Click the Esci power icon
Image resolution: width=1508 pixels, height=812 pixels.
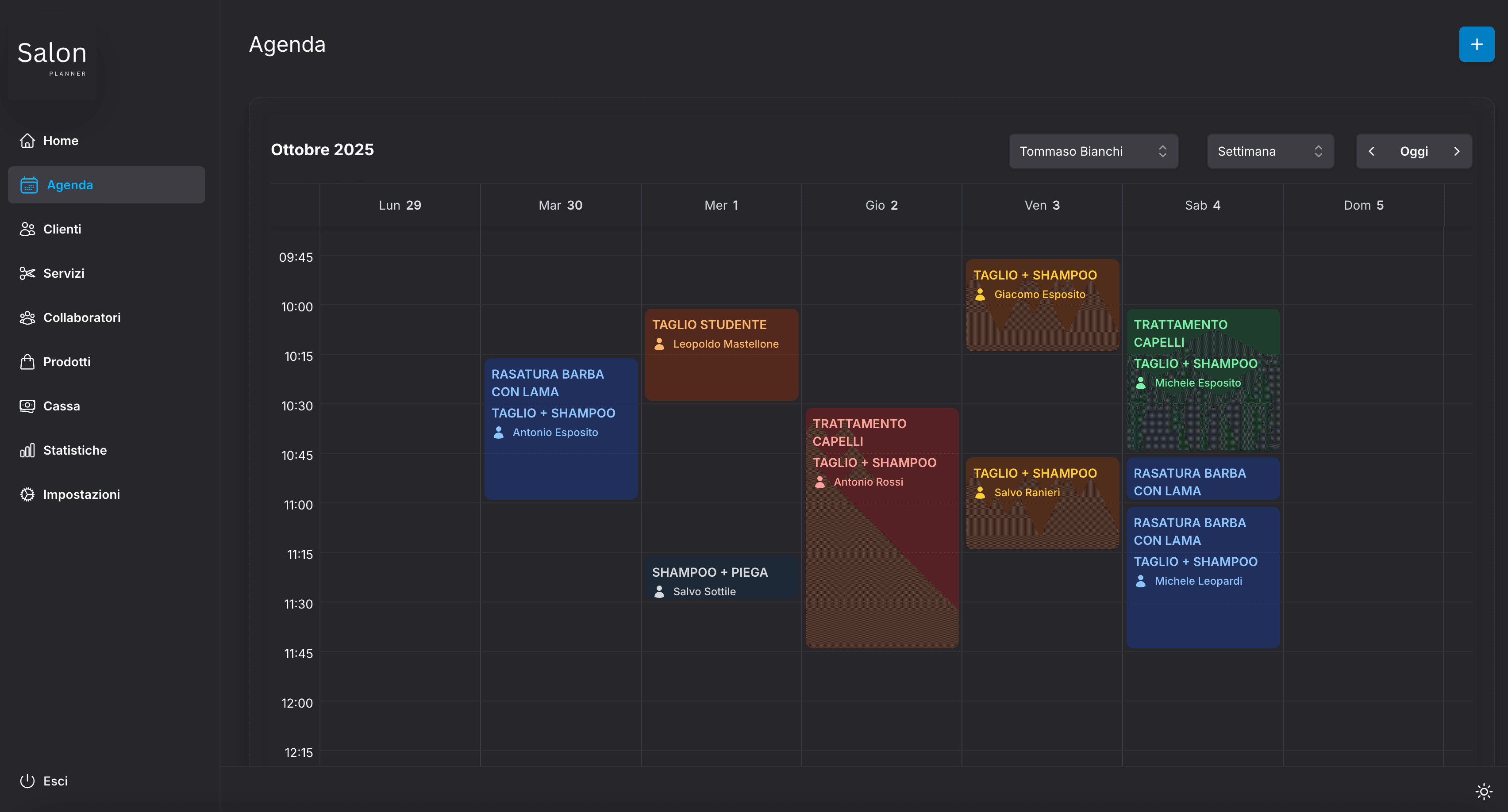coord(27,781)
